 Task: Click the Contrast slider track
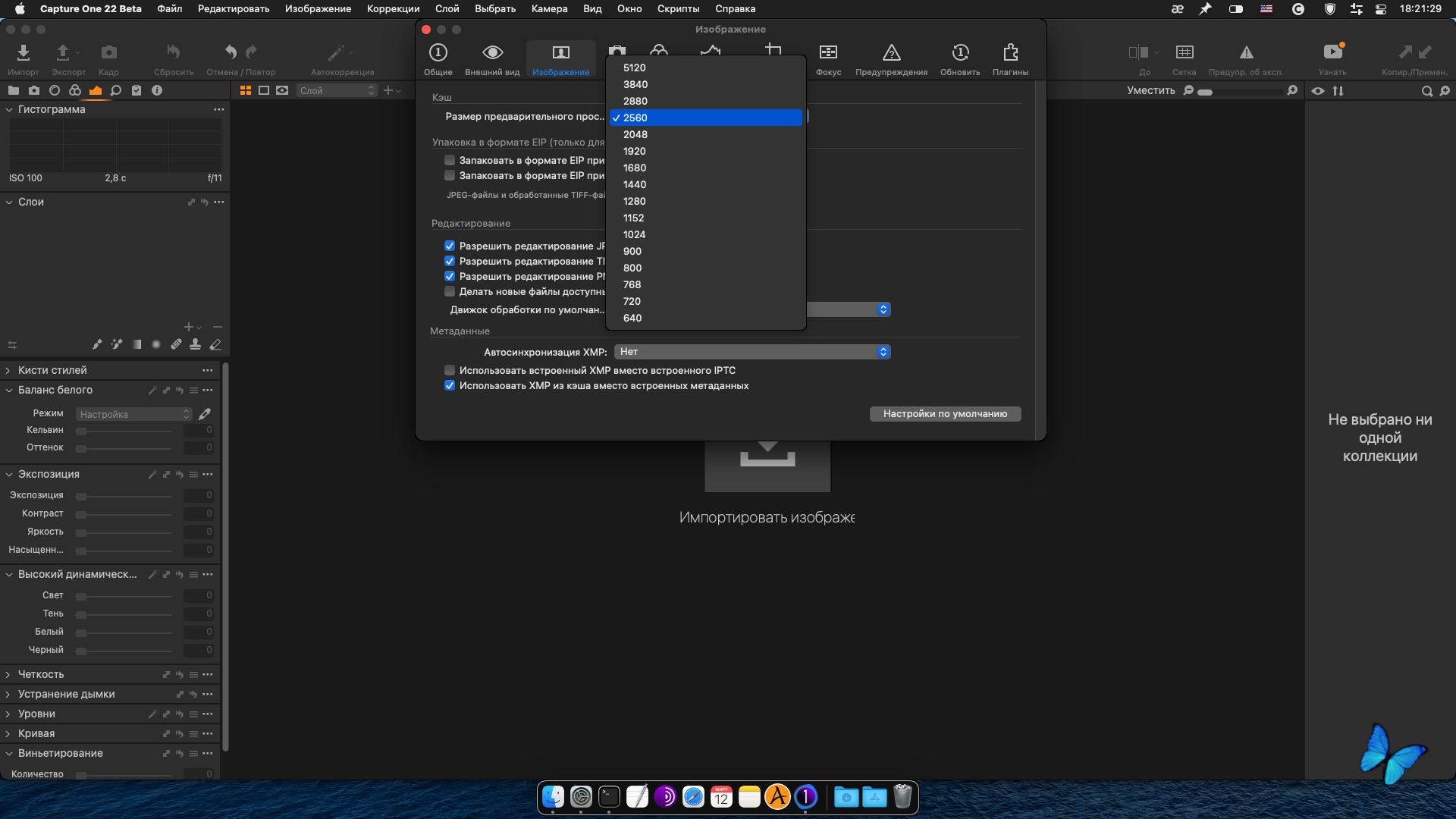coord(125,513)
